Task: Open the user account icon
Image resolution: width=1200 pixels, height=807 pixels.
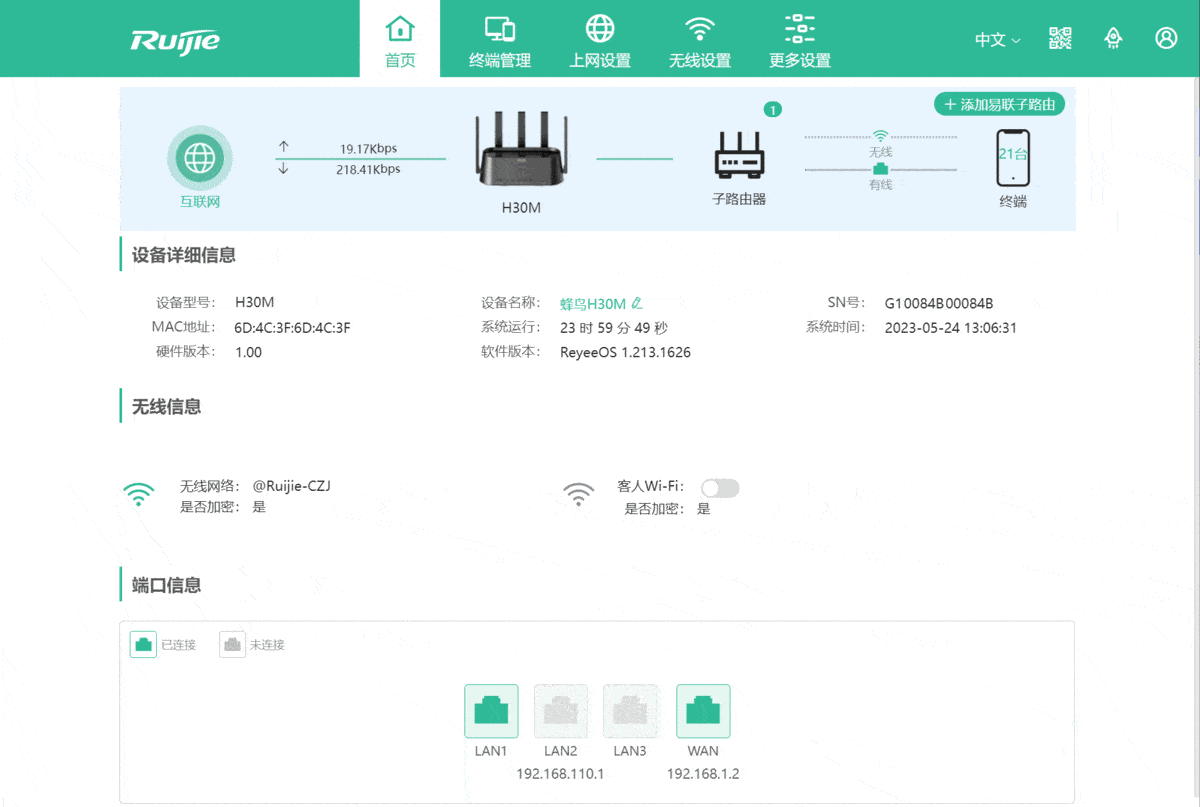Action: [x=1166, y=38]
